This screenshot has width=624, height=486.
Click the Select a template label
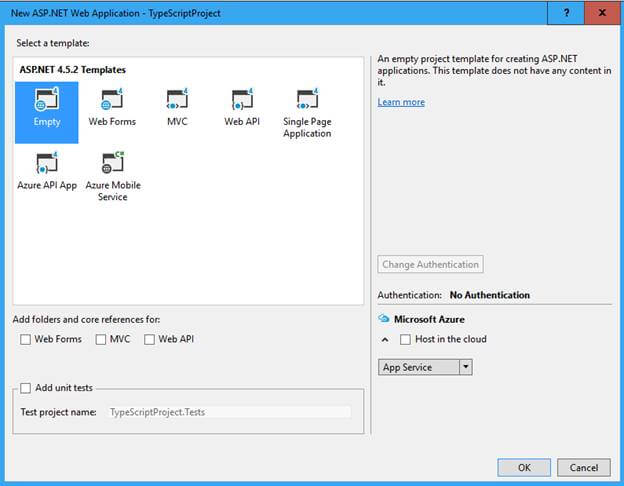[53, 43]
